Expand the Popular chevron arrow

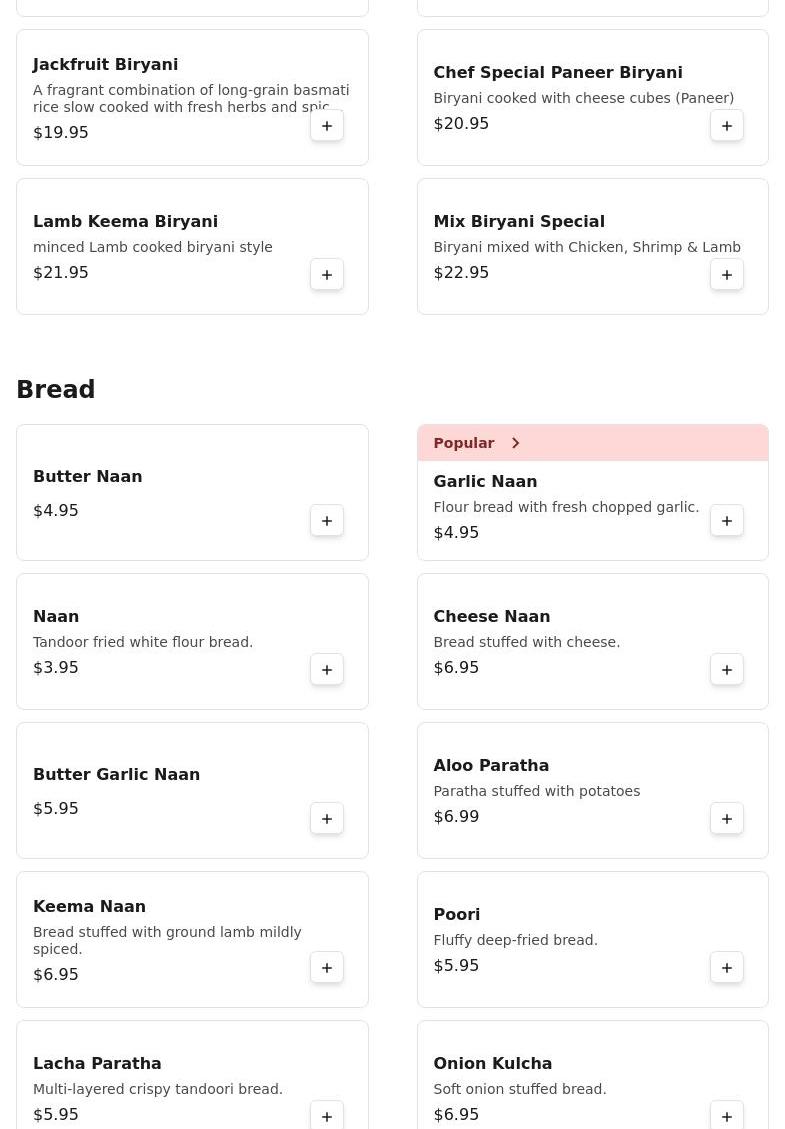tap(516, 443)
